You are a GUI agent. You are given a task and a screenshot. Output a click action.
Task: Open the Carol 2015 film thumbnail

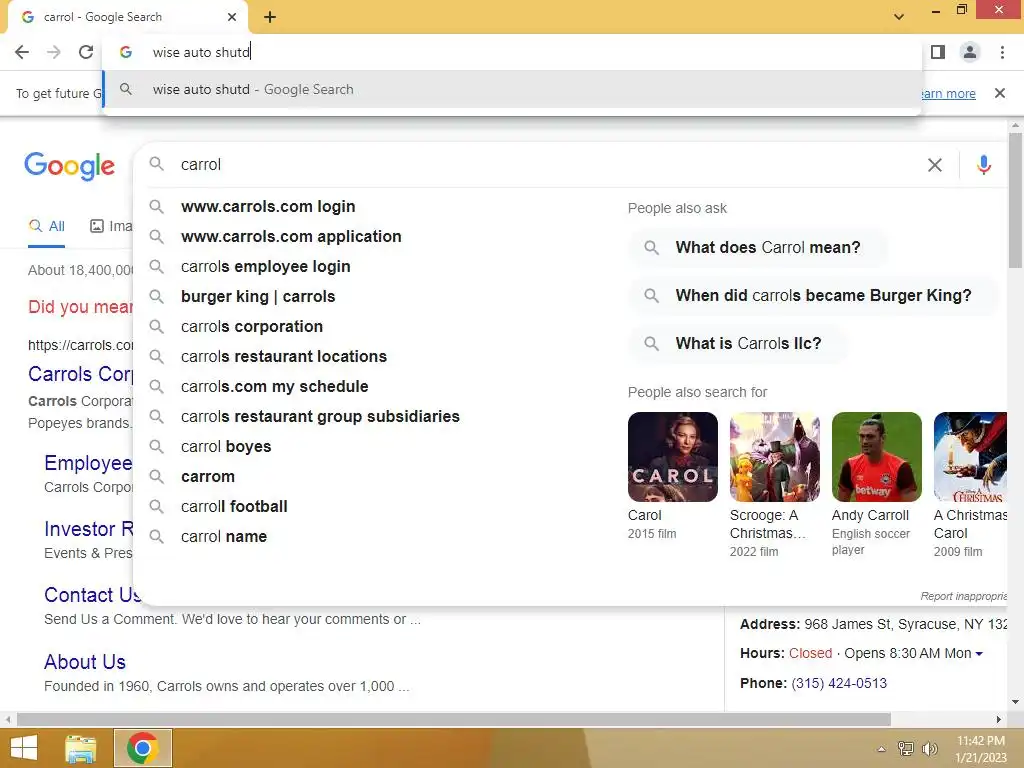click(x=673, y=456)
